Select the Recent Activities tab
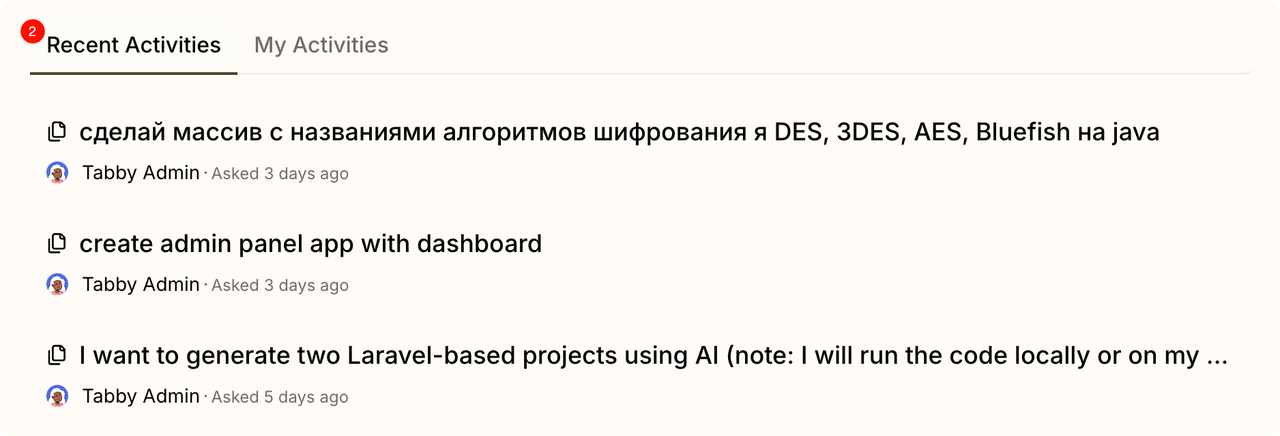1280x436 pixels. click(x=134, y=45)
